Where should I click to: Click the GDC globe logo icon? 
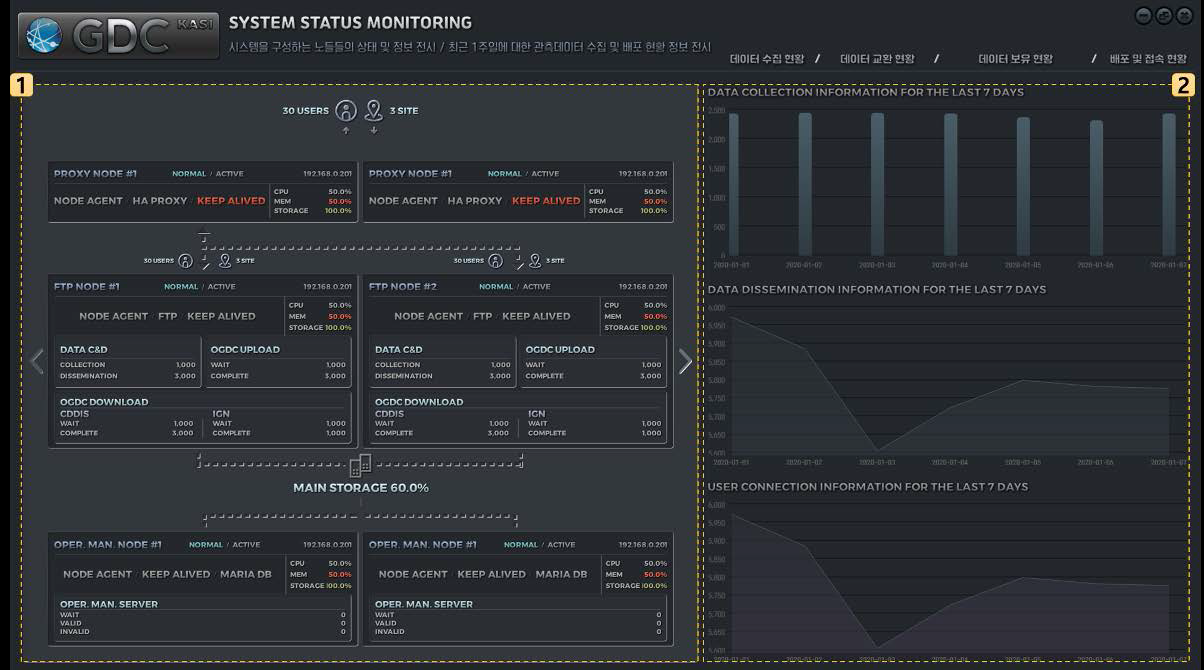[x=44, y=36]
